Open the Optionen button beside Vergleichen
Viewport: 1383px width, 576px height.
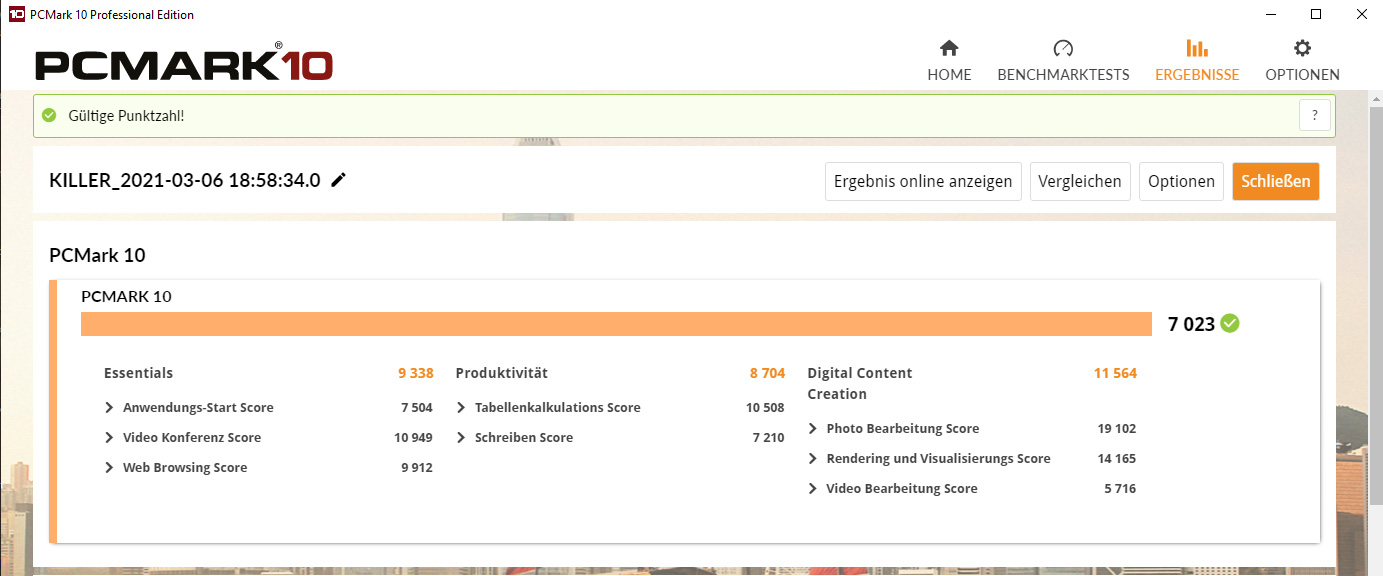click(1181, 181)
